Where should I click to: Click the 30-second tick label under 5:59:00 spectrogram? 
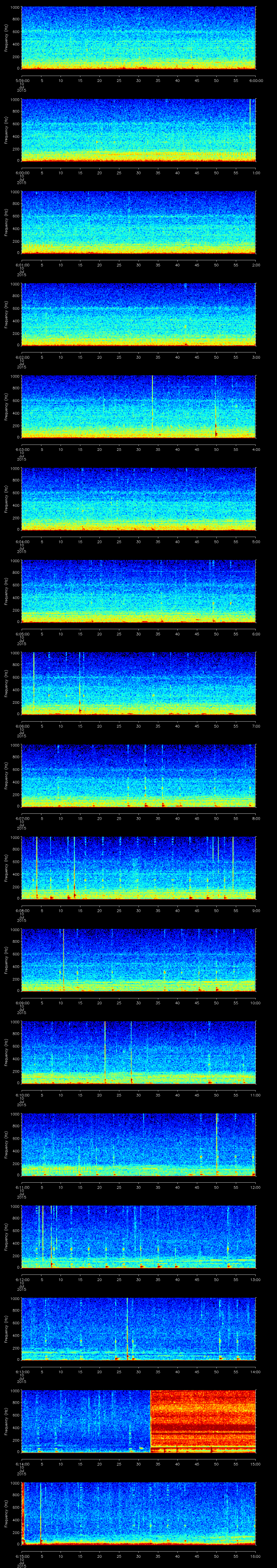(x=139, y=80)
